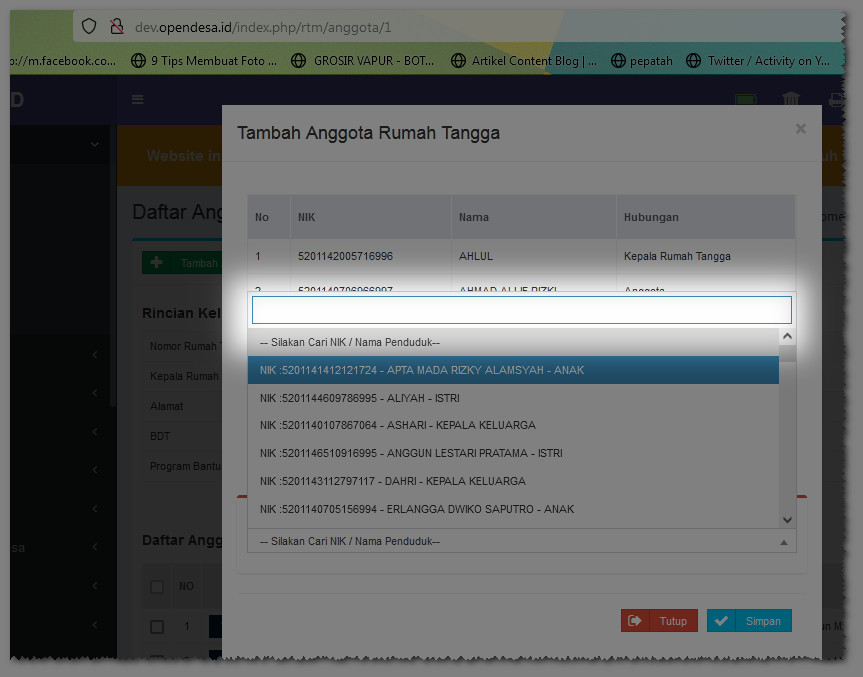The height and width of the screenshot is (677, 863).
Task: Click the green battery icon in the top header
Action: point(744,99)
